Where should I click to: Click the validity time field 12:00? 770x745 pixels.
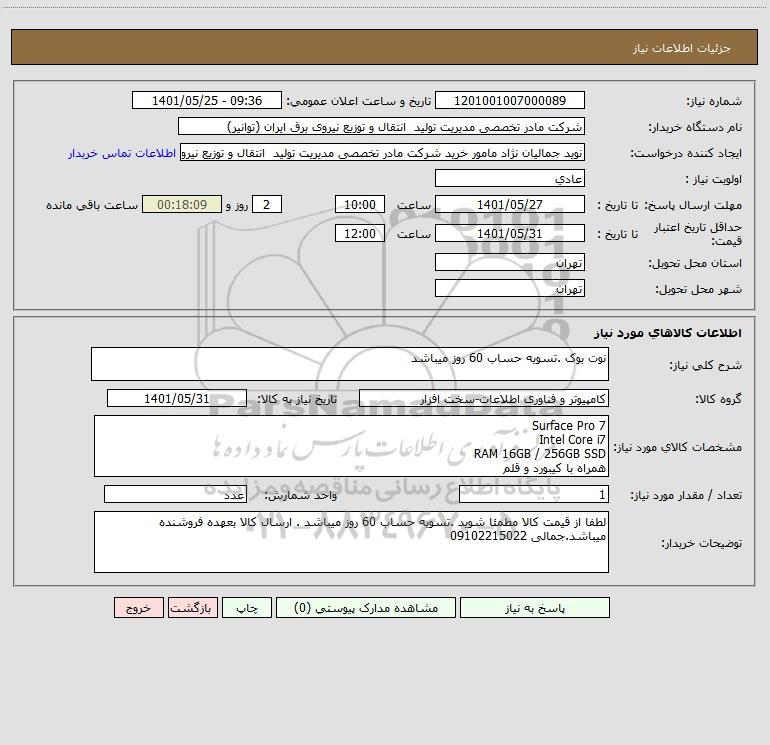click(x=359, y=233)
